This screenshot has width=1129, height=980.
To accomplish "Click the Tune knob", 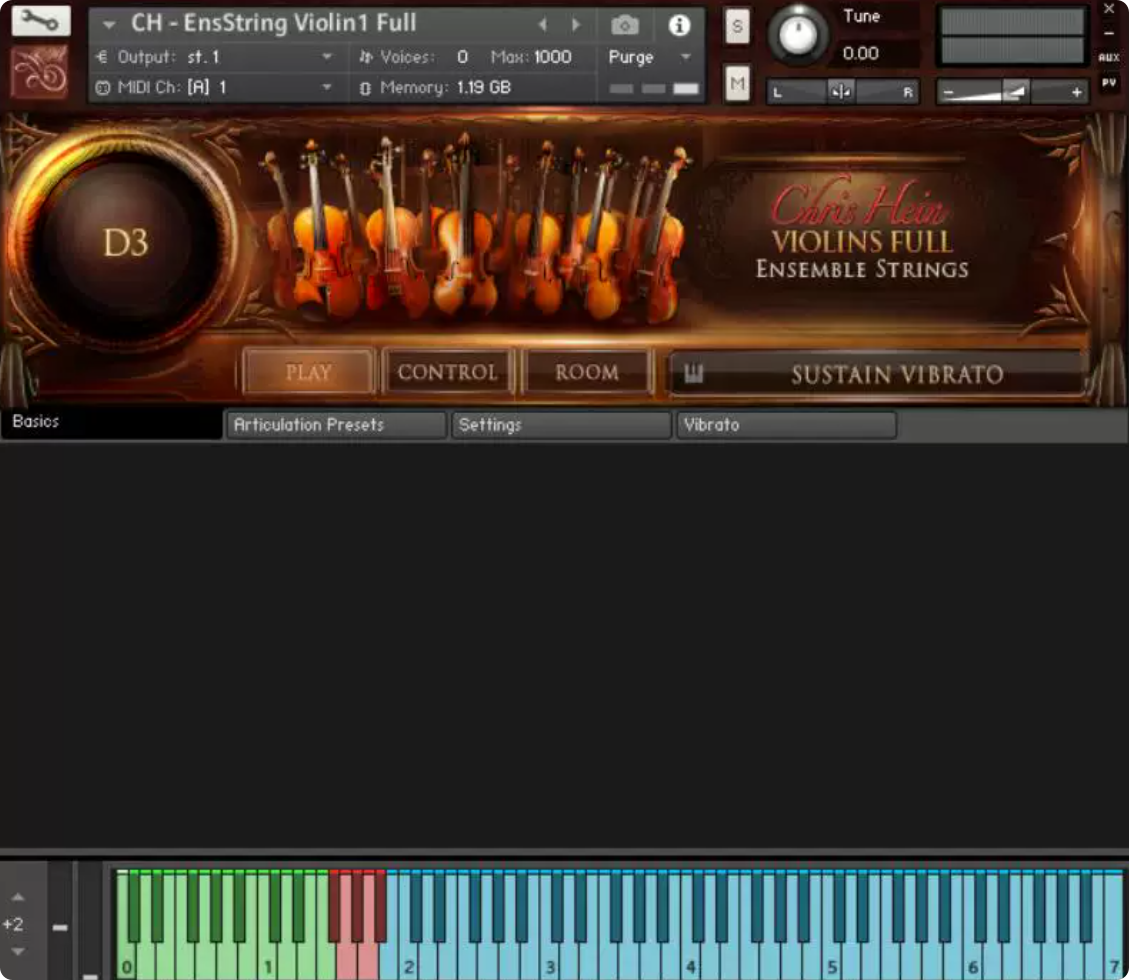I will click(798, 35).
